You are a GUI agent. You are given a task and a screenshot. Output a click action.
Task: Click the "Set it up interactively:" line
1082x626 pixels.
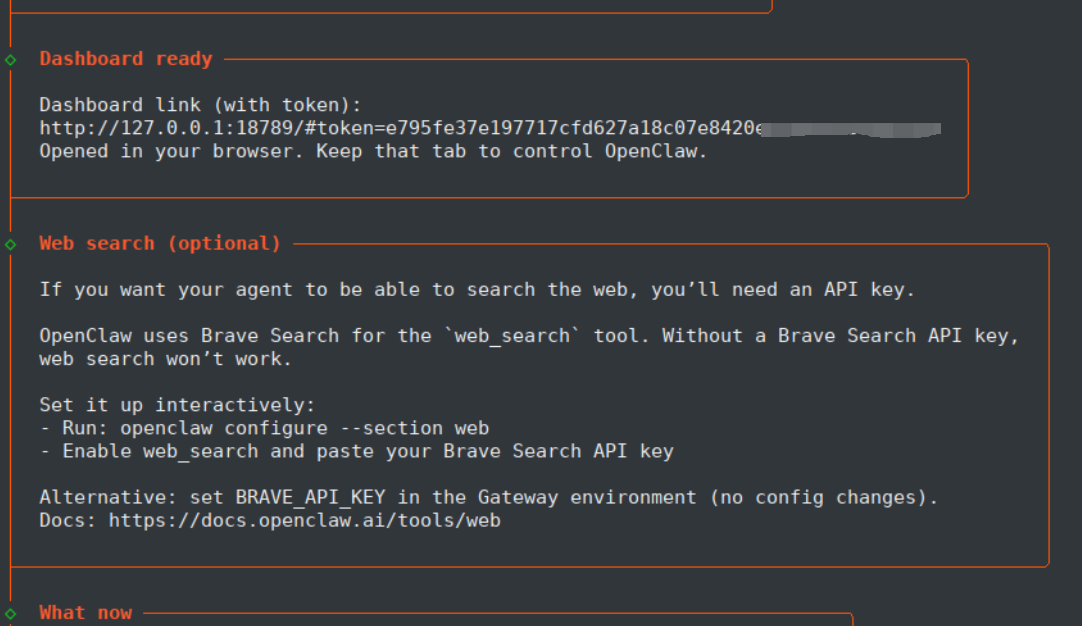click(x=177, y=405)
